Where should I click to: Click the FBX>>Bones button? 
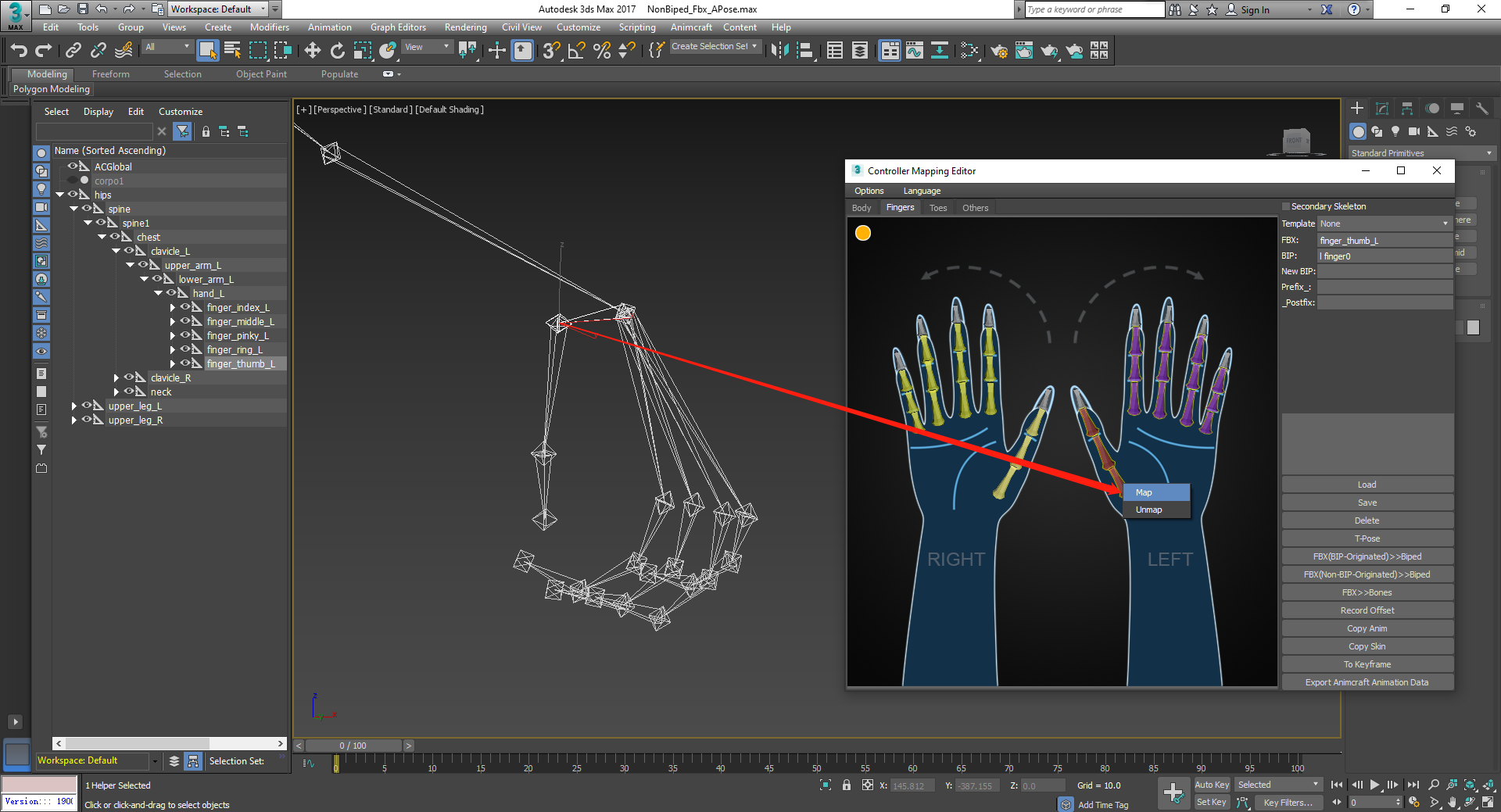[1367, 592]
